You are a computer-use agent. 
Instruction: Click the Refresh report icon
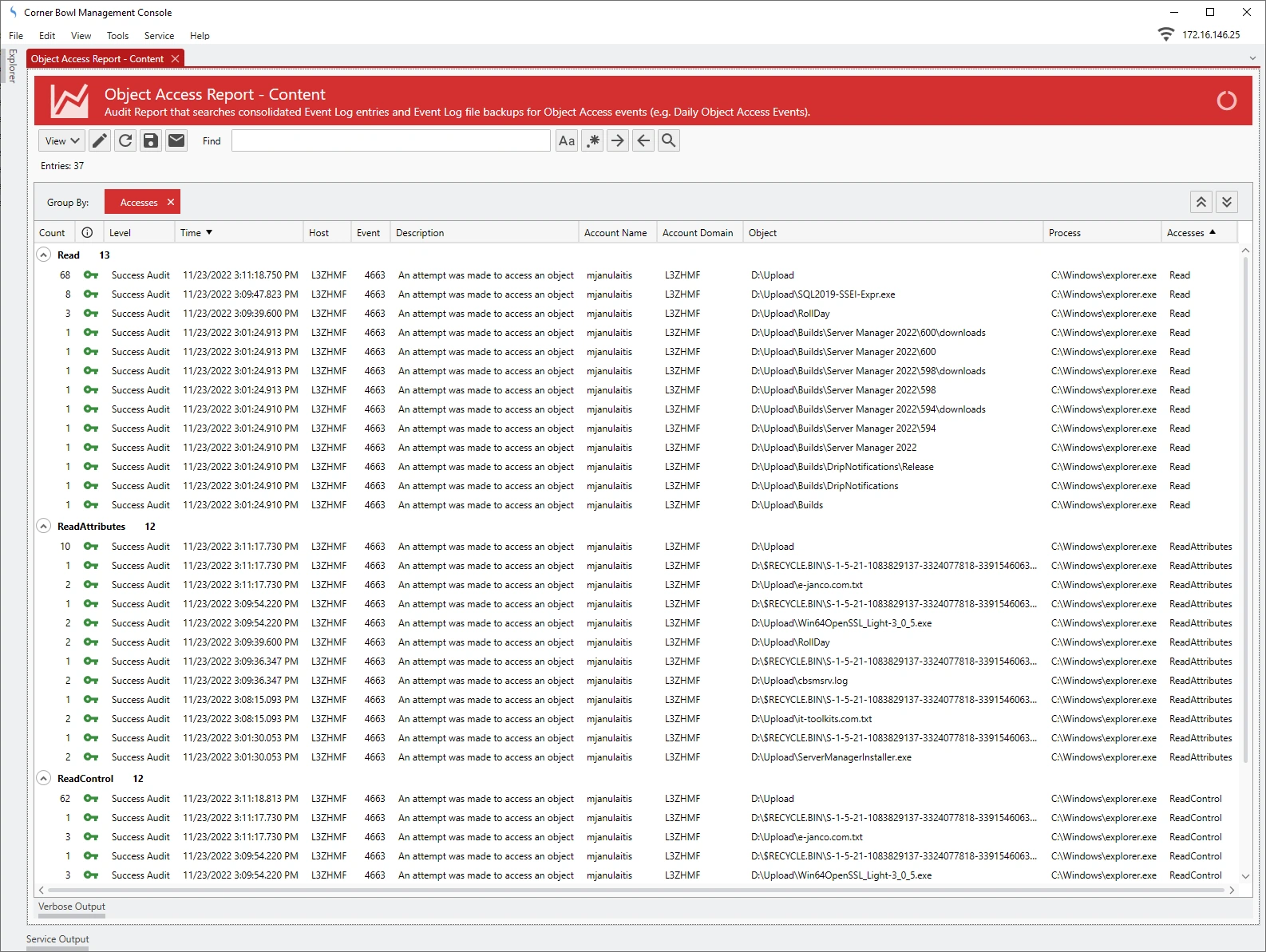[125, 141]
